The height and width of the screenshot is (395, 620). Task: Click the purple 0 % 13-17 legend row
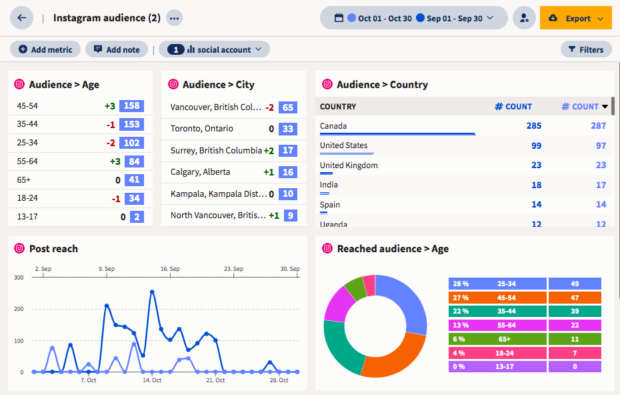525,367
